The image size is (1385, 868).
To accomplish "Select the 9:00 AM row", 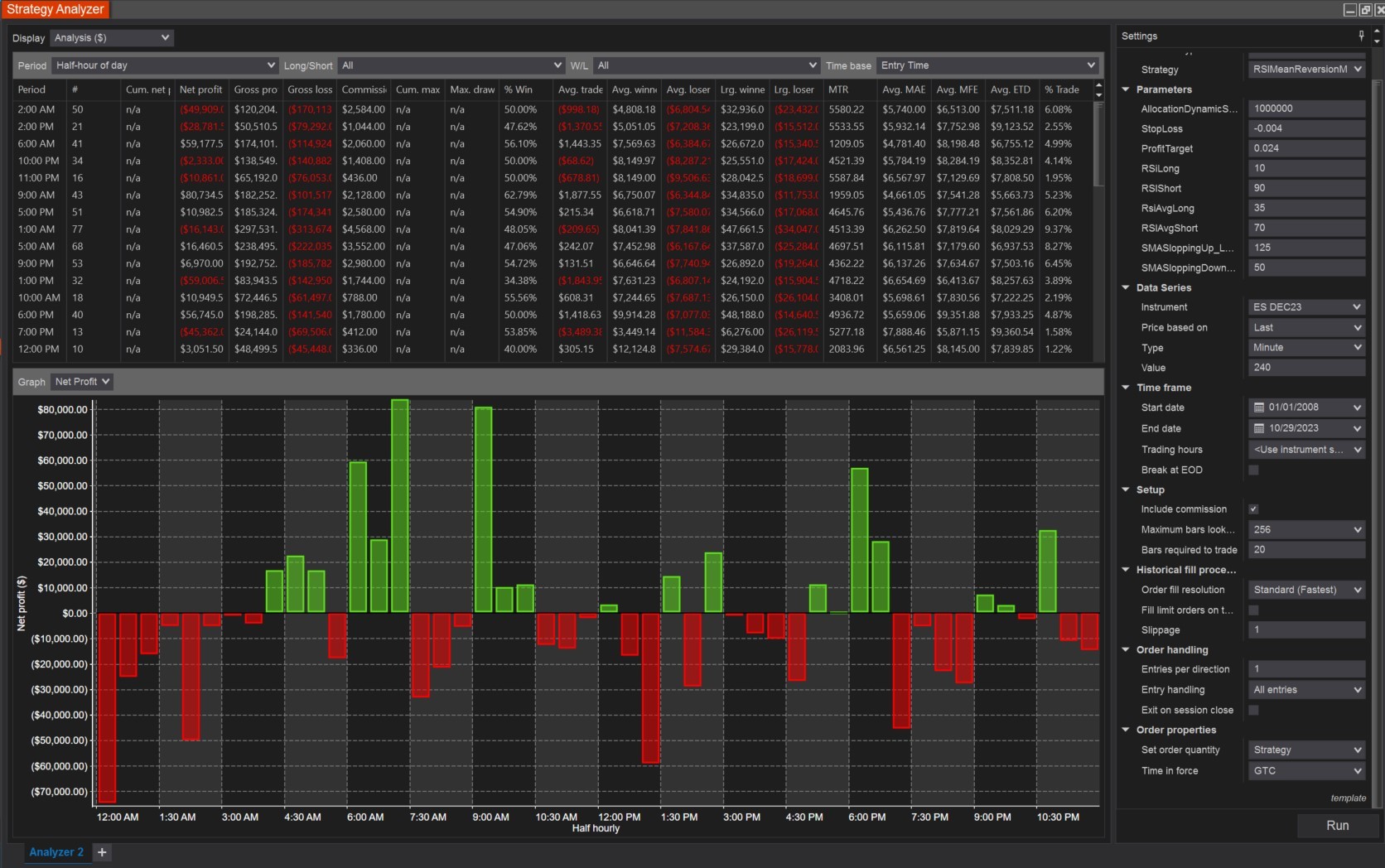I will tap(553, 195).
